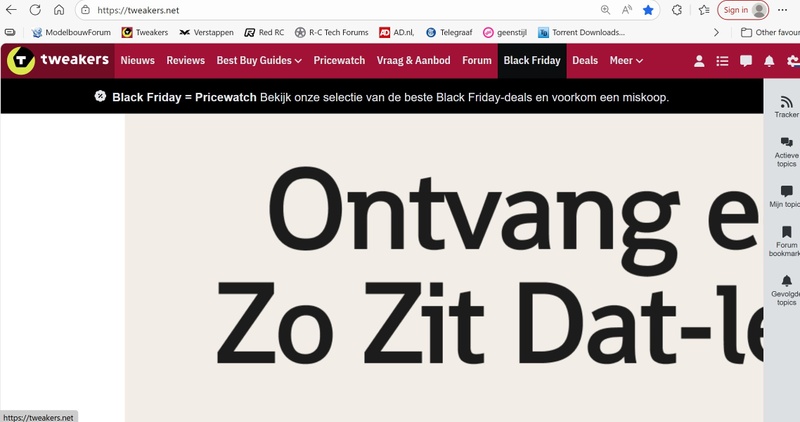Open the geenstijl bookmark
Screen dimensions: 800x422
[505, 32]
